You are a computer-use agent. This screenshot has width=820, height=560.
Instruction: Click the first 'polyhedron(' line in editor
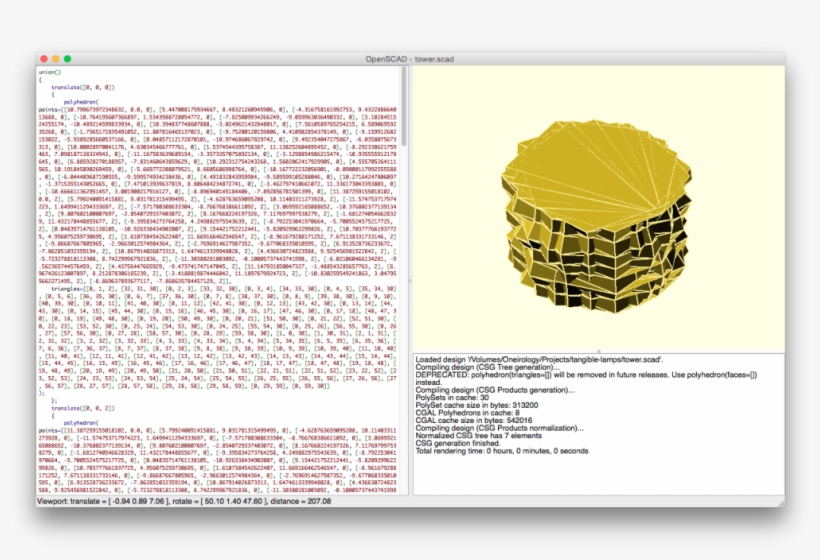(81, 102)
